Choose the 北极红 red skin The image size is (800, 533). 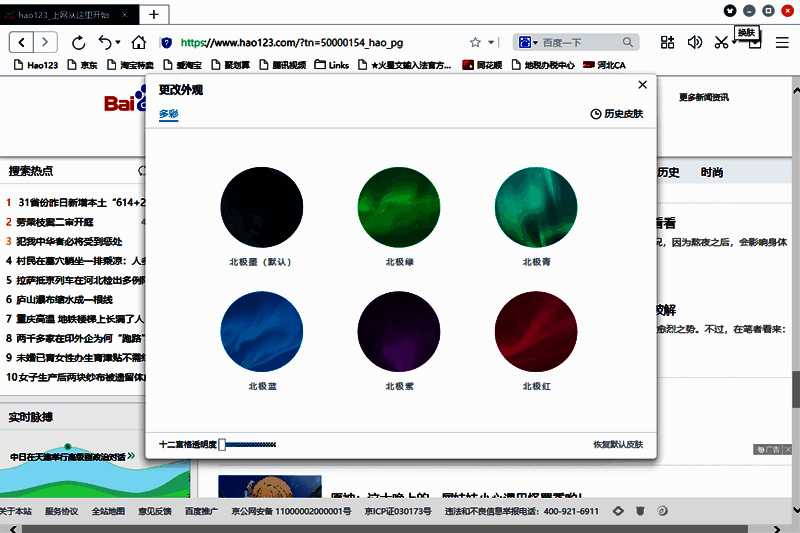coord(536,332)
